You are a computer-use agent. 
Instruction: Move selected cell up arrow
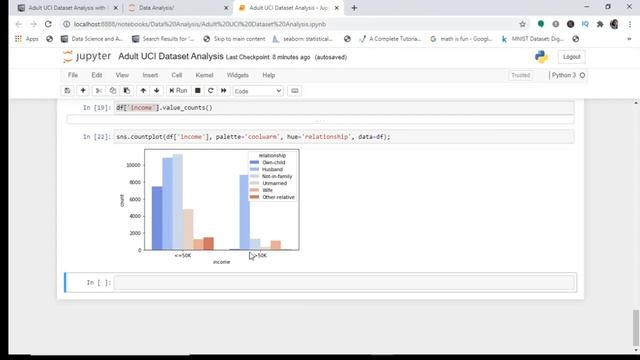click(143, 91)
